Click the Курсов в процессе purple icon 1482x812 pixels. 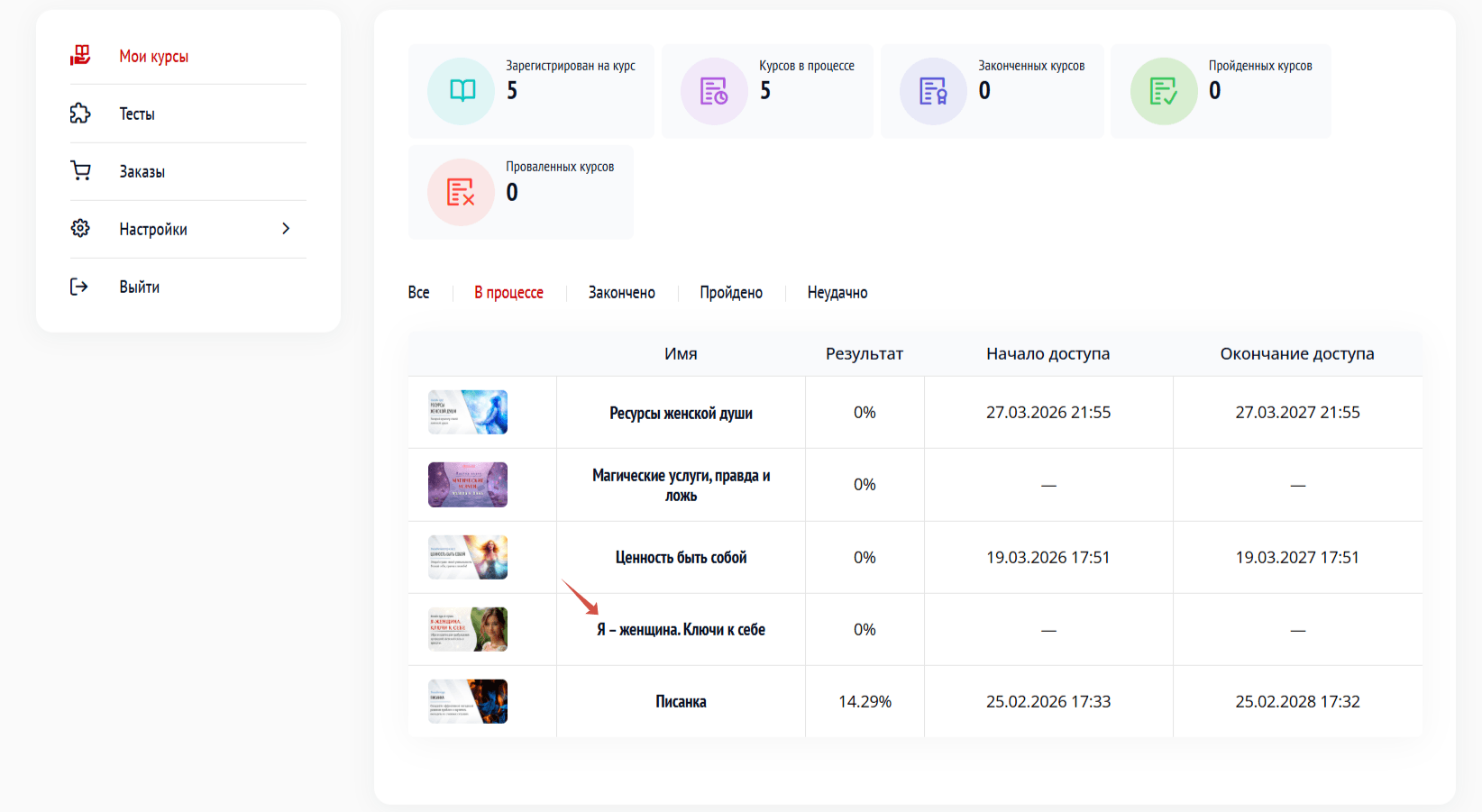(x=714, y=91)
